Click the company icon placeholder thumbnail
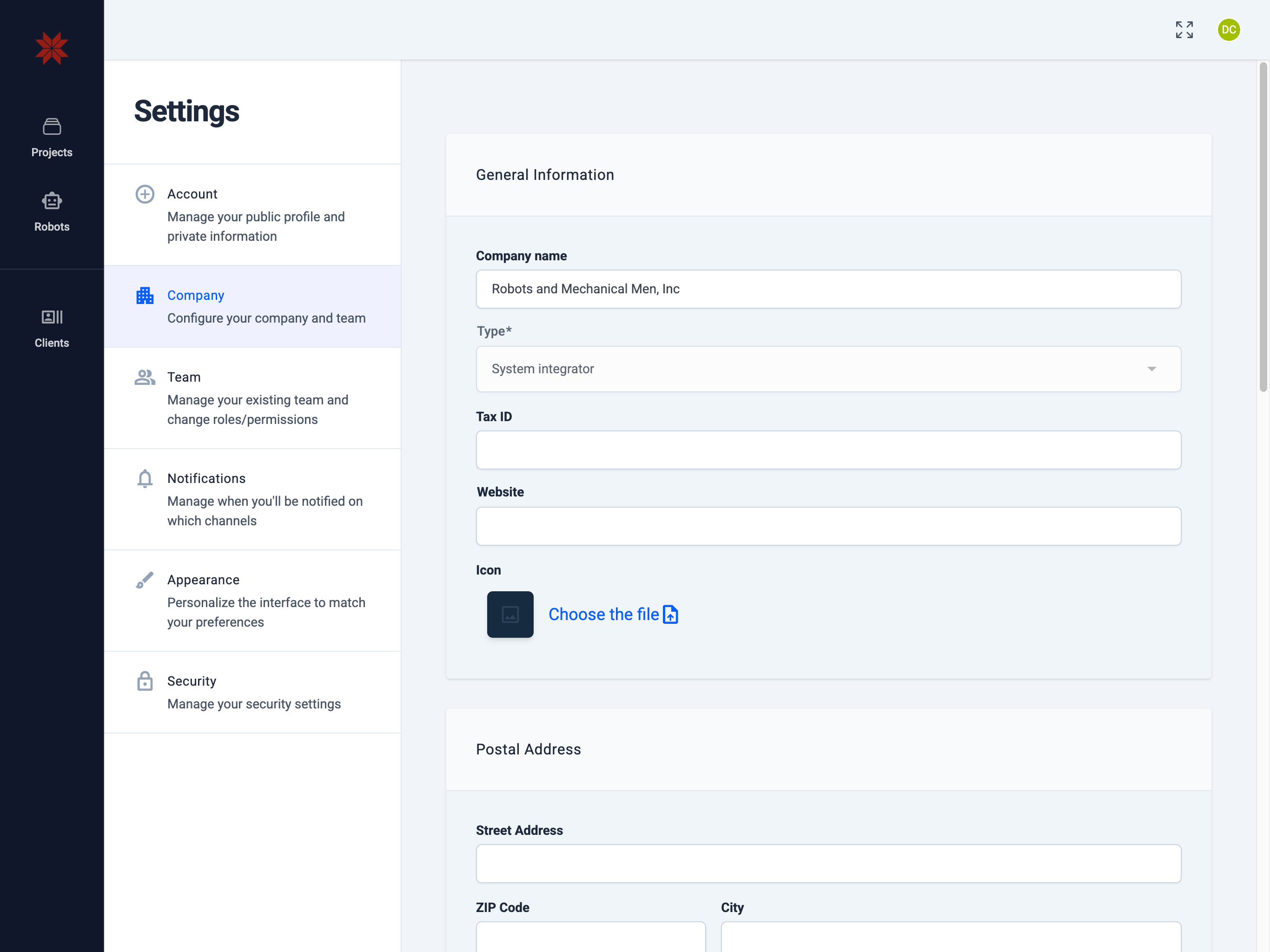Image resolution: width=1270 pixels, height=952 pixels. pyautogui.click(x=510, y=615)
